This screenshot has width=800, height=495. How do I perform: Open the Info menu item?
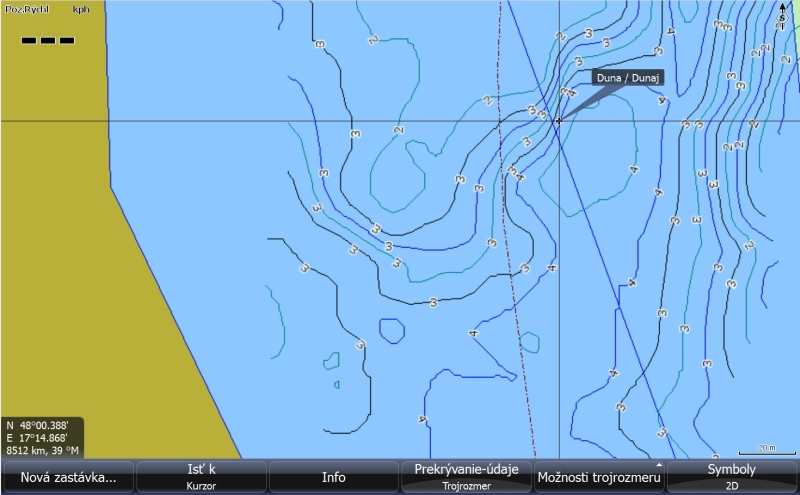333,477
